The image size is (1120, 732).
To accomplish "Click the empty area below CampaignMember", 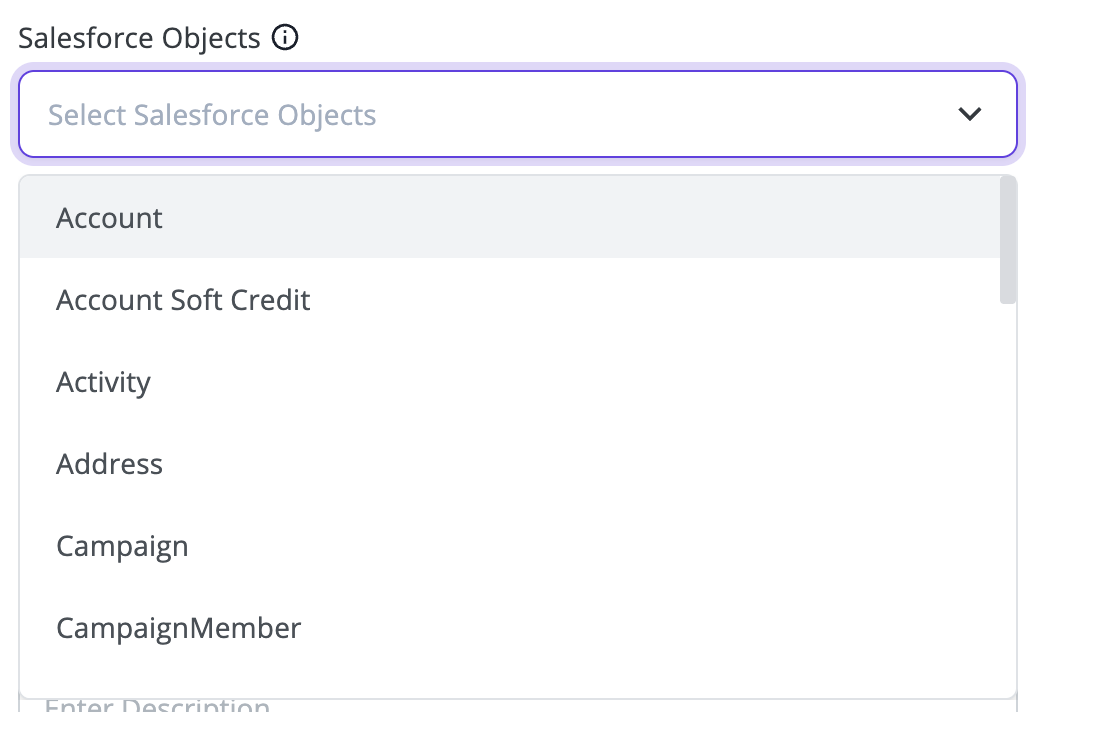I will click(x=510, y=683).
